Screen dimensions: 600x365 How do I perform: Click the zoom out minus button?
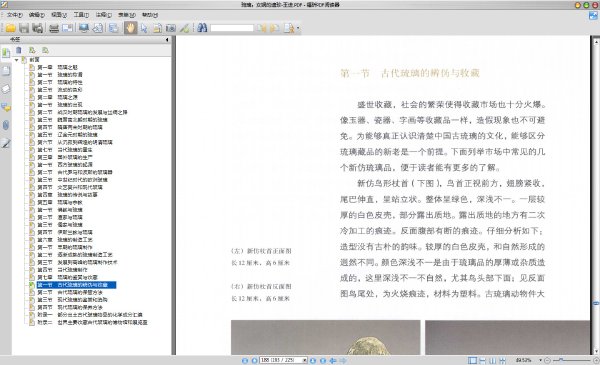(547, 360)
